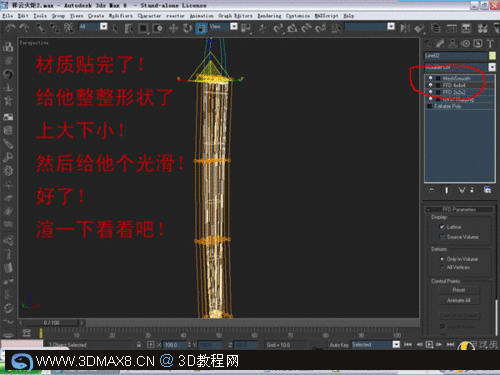Screen dimensions: 500x375
Task: Click Show End Result toggle under stack
Action: tap(446, 190)
